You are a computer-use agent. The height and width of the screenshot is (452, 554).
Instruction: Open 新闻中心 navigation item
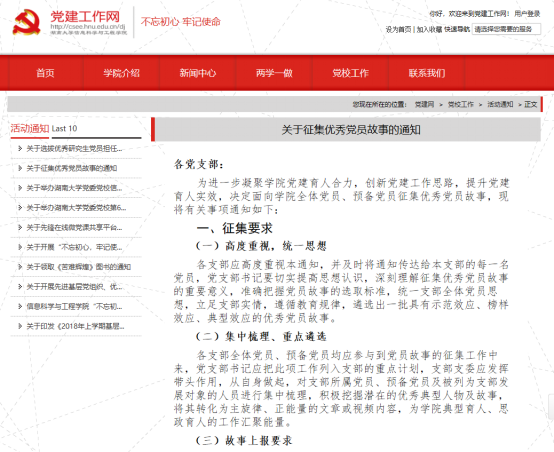coord(198,73)
